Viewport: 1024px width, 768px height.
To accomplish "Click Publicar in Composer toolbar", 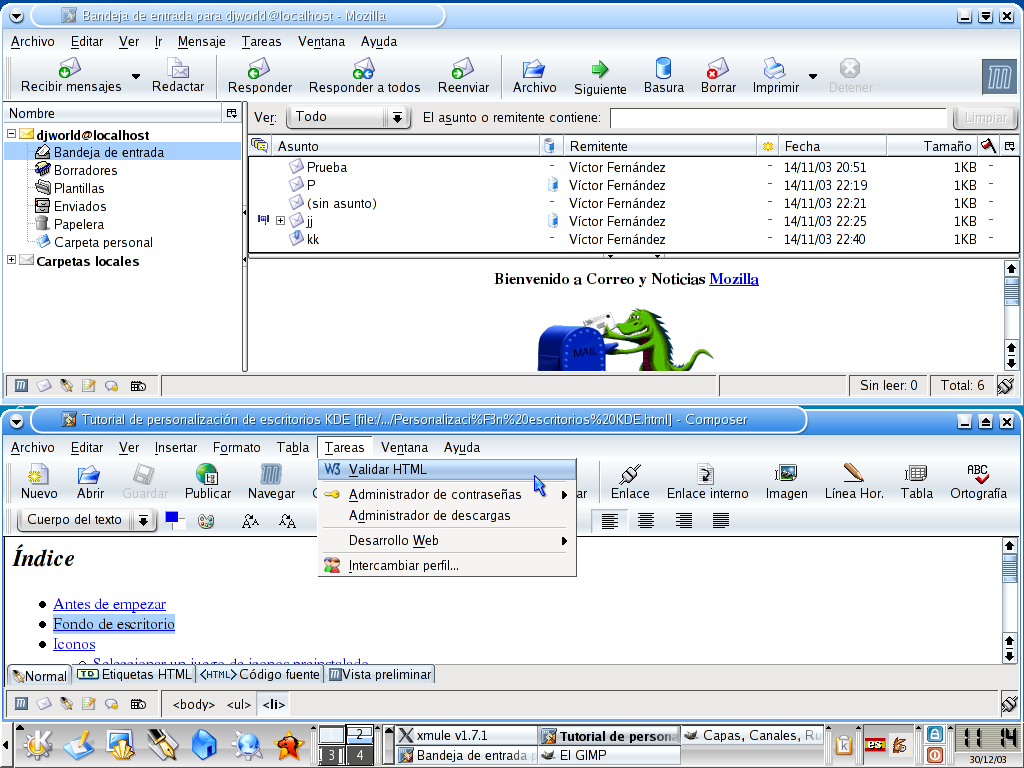I will pyautogui.click(x=208, y=482).
